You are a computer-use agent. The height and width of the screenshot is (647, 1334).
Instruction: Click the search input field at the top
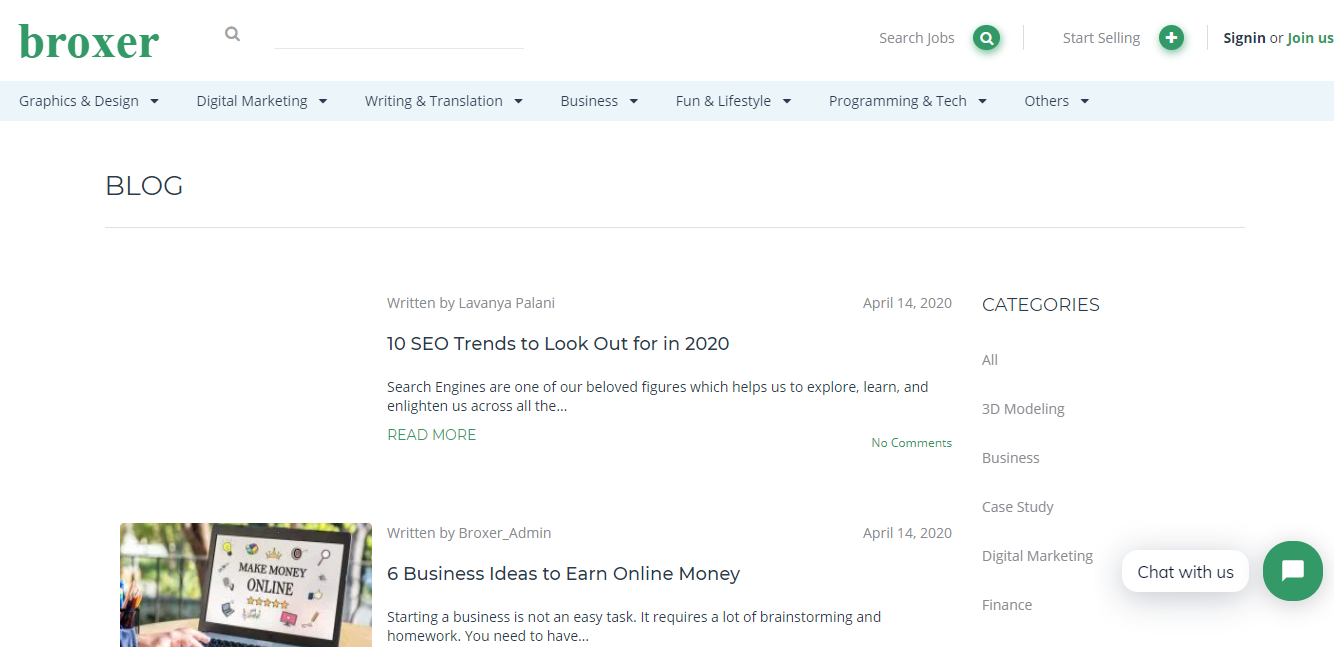click(x=398, y=43)
